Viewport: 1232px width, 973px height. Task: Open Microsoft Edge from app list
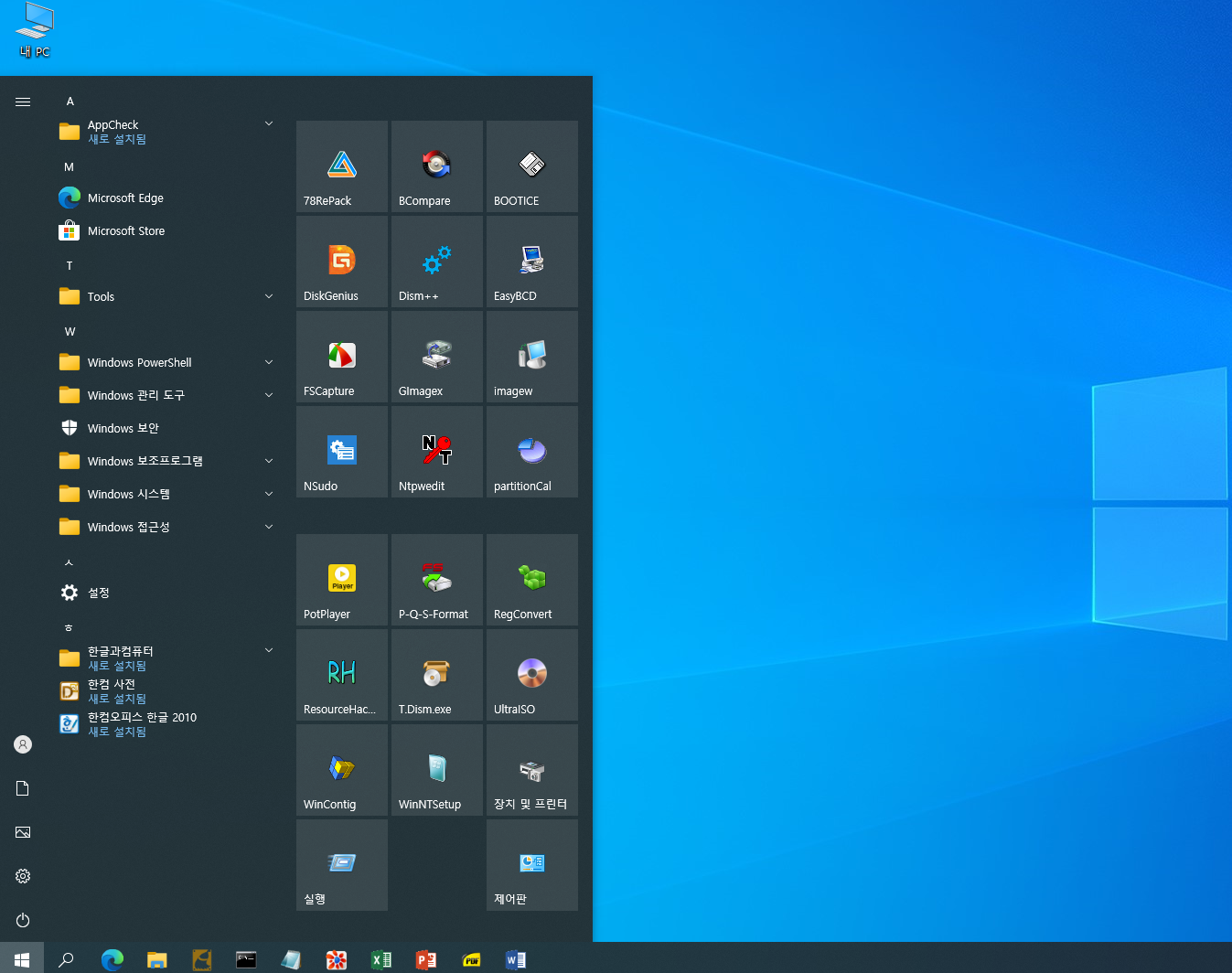click(166, 198)
